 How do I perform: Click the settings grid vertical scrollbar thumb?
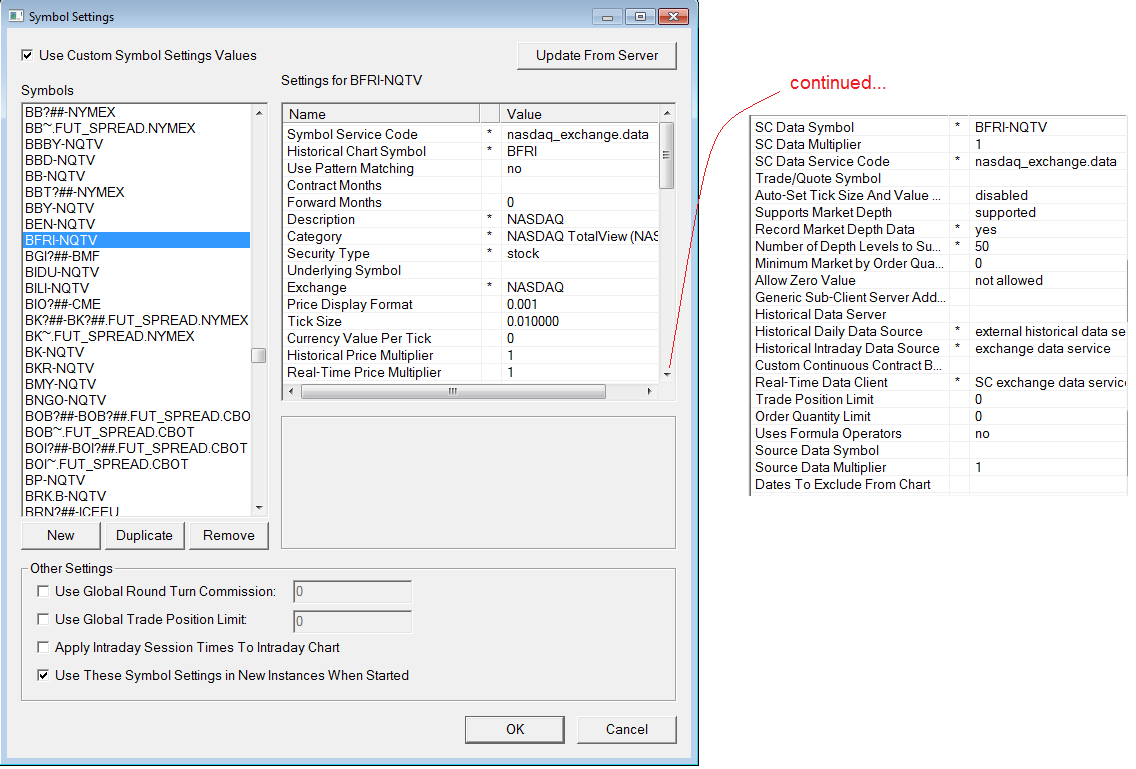pyautogui.click(x=667, y=155)
